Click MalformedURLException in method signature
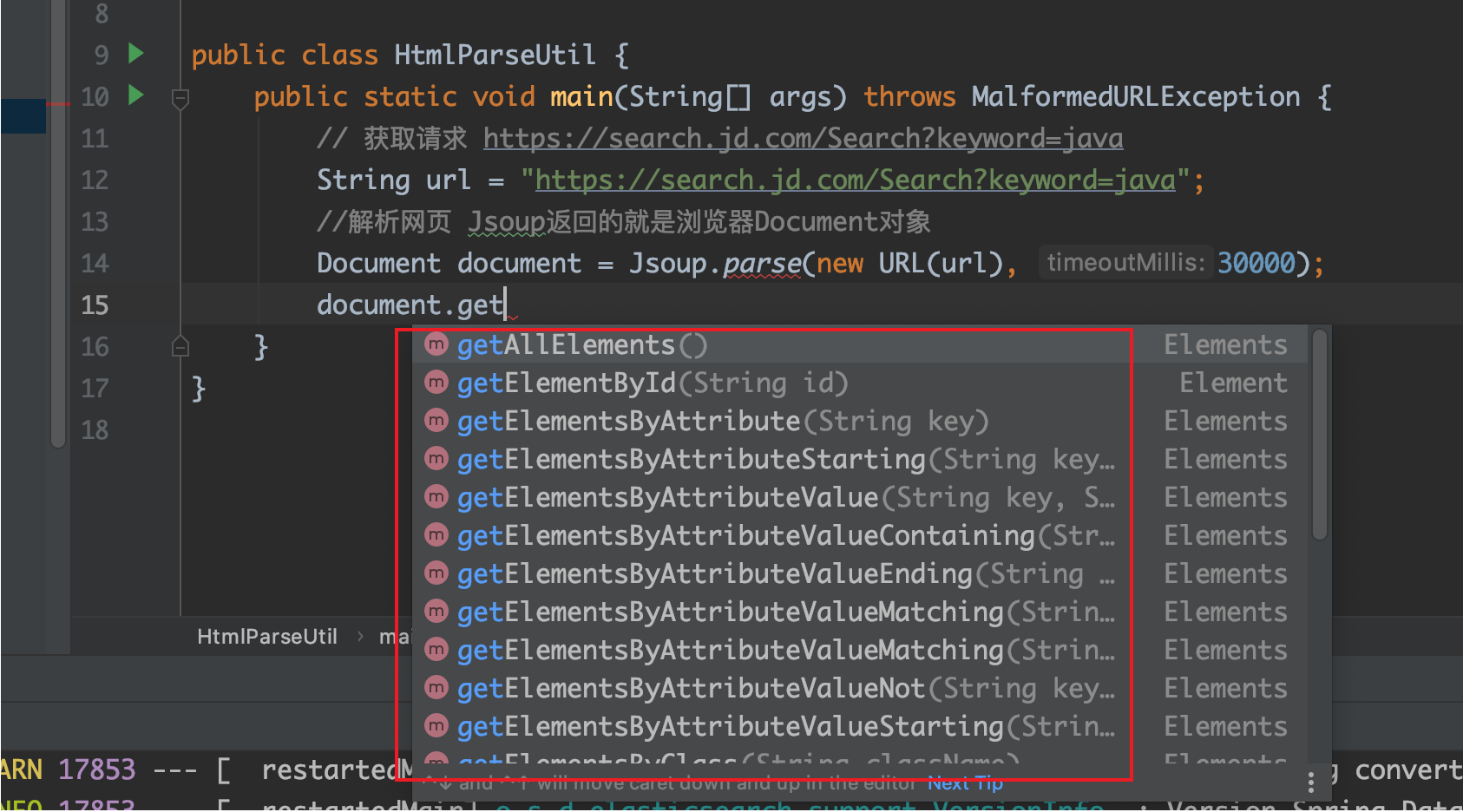The image size is (1463, 812). pos(1135,96)
